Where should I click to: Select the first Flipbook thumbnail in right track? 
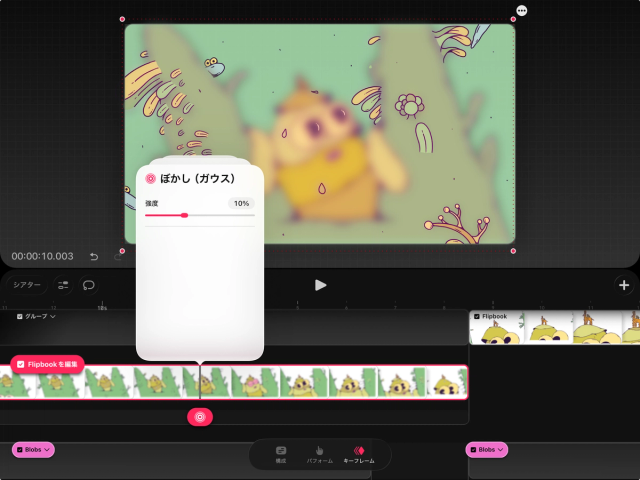pos(496,327)
